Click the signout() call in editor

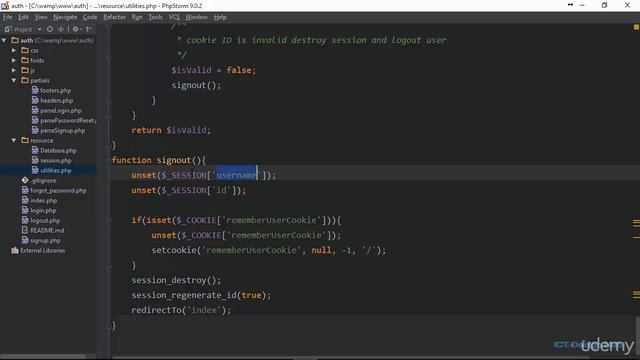pyautogui.click(x=196, y=85)
